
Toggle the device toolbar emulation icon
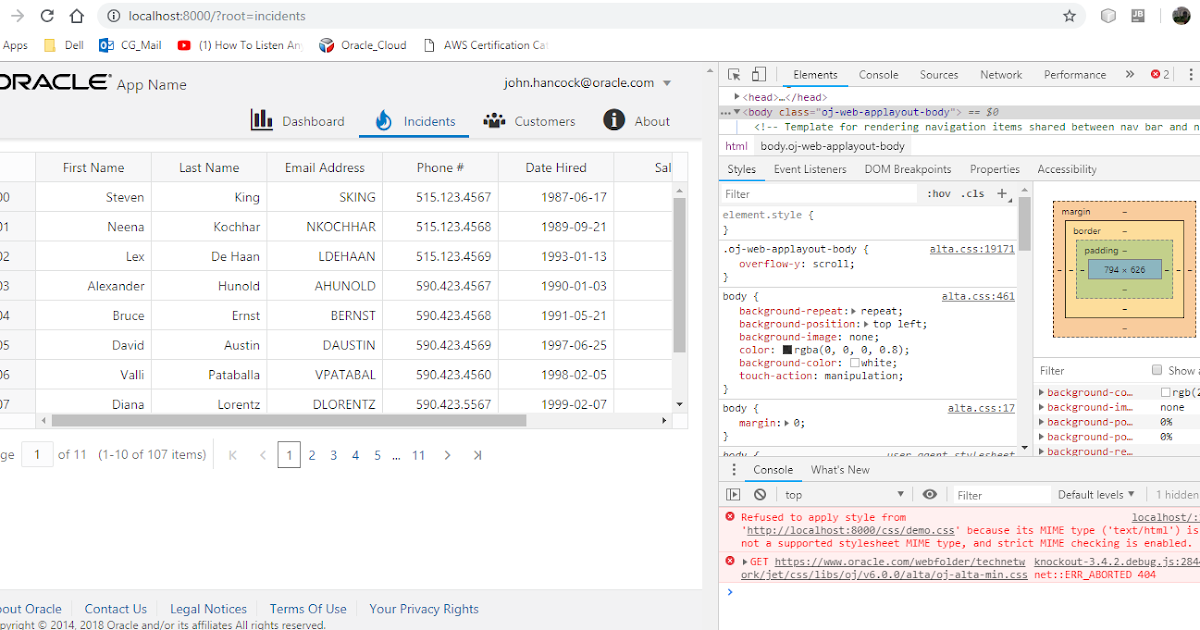pos(757,74)
